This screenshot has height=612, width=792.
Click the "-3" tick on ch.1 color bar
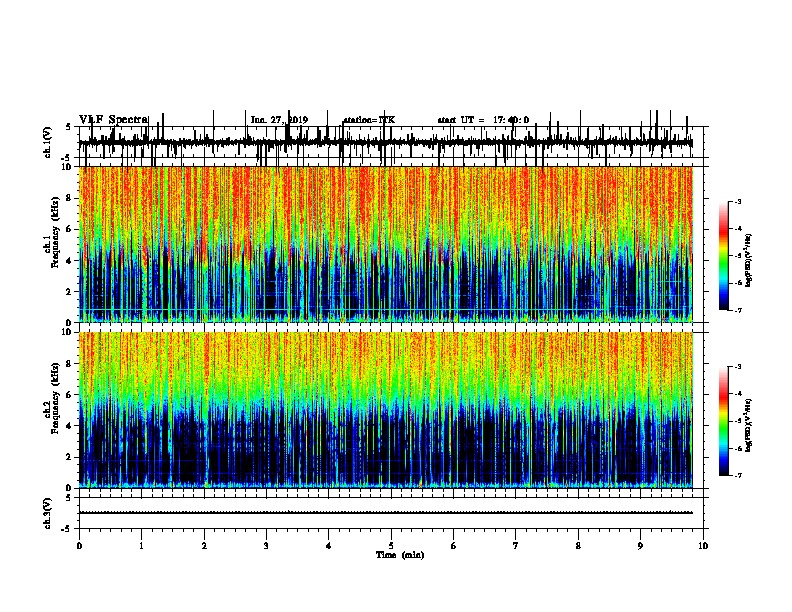(x=737, y=202)
